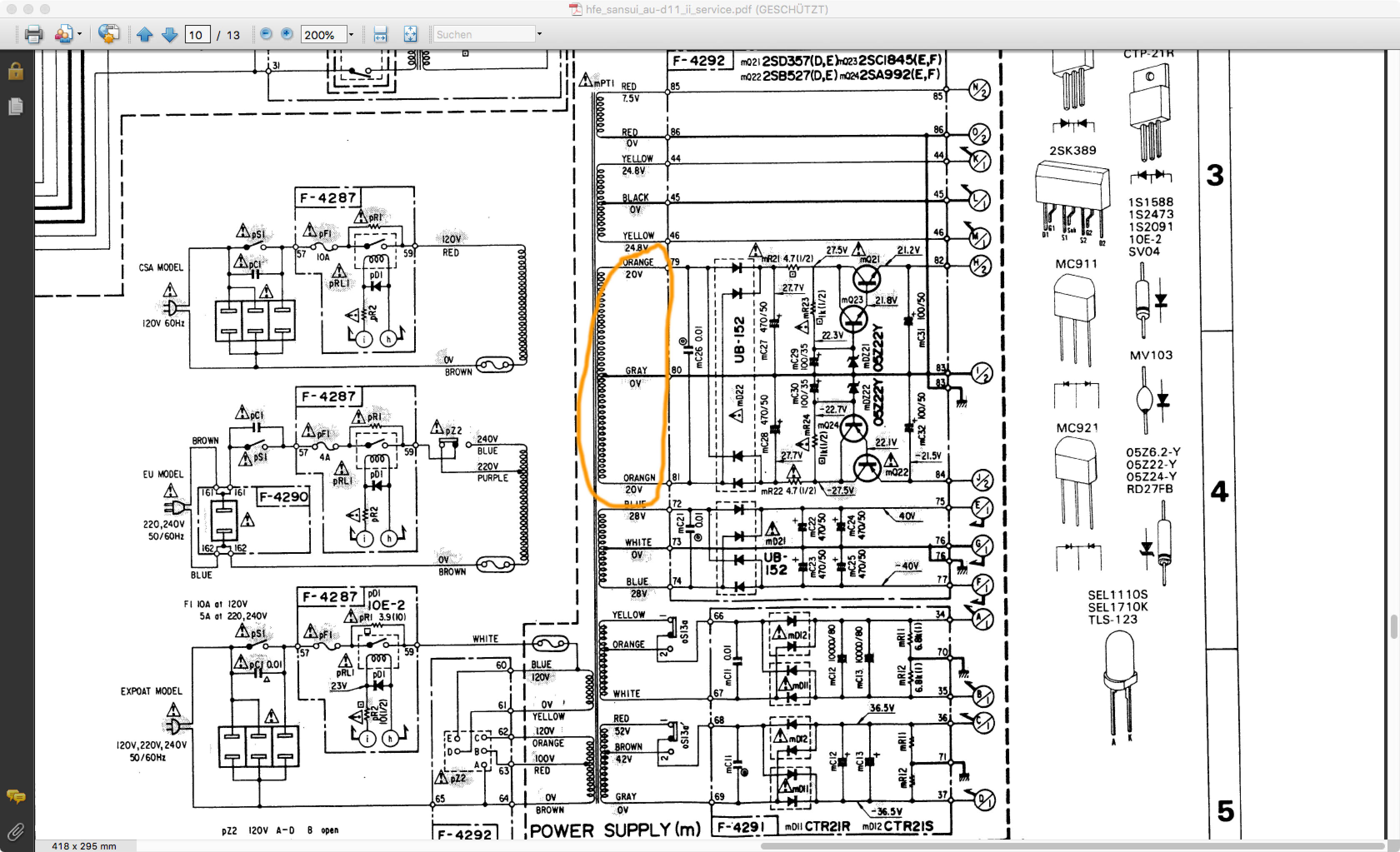This screenshot has height=852, width=1400.
Task: Print the document with the printer icon
Action: point(33,35)
